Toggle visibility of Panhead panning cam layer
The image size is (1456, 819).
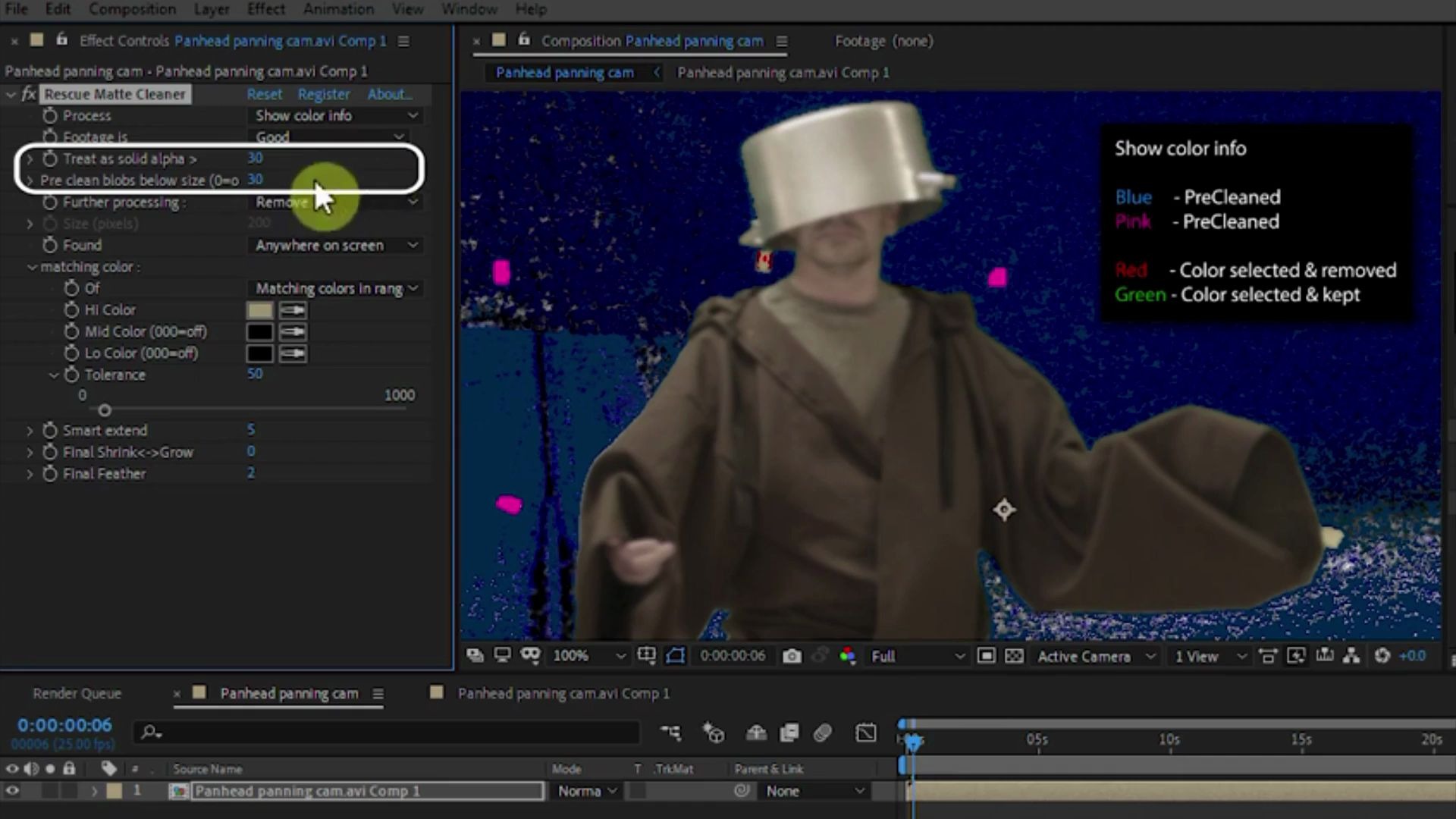click(x=12, y=791)
